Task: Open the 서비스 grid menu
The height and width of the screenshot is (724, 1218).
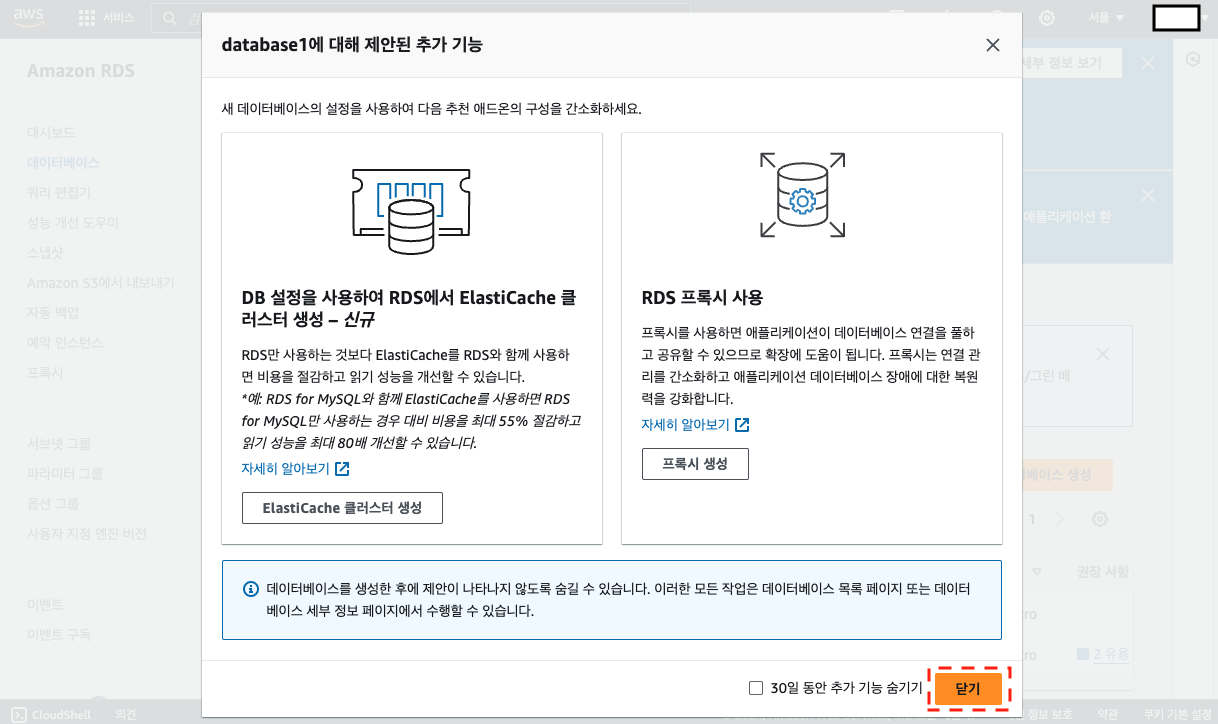Action: (105, 18)
